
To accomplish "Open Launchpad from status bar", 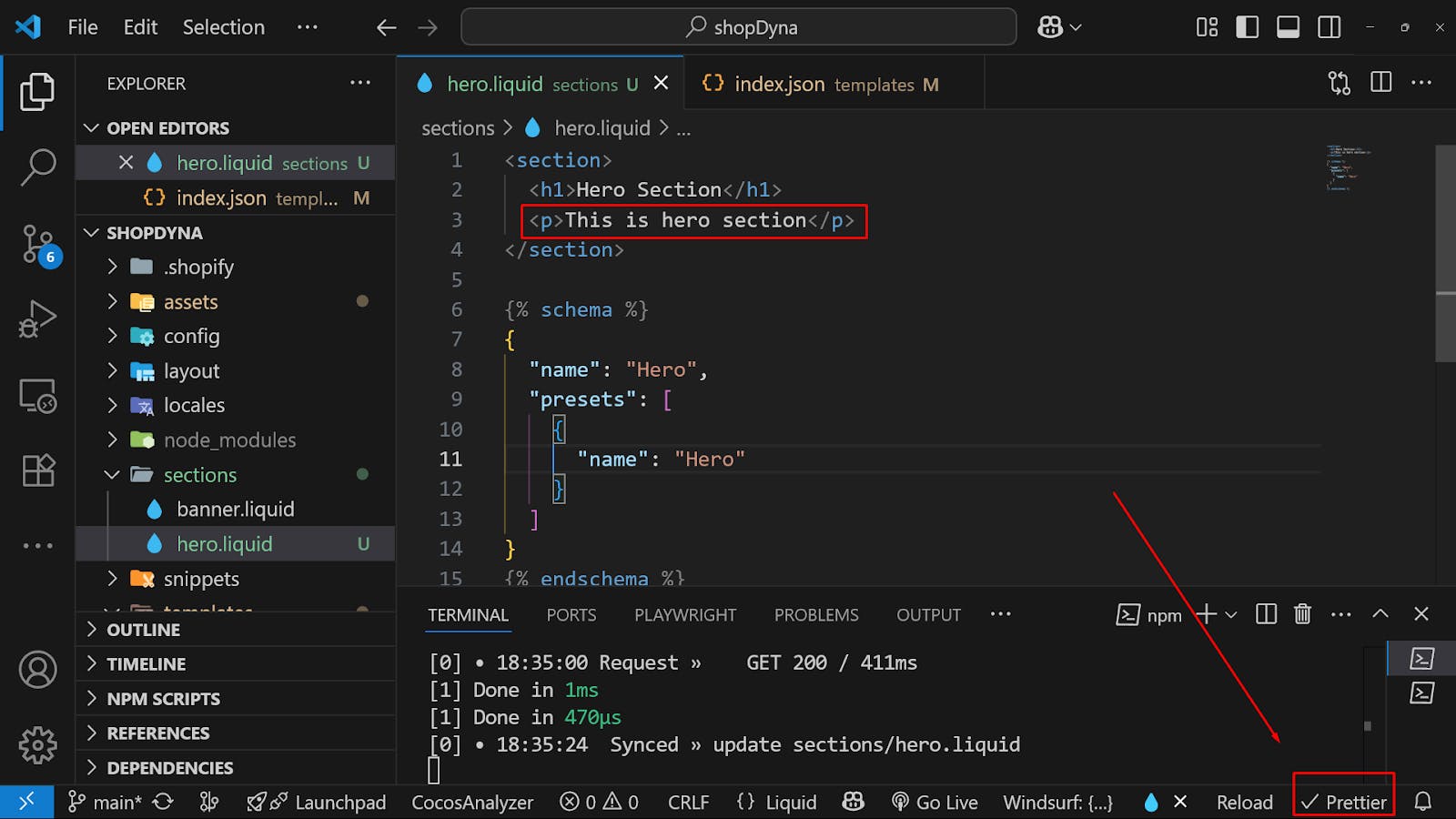I will pos(317,802).
